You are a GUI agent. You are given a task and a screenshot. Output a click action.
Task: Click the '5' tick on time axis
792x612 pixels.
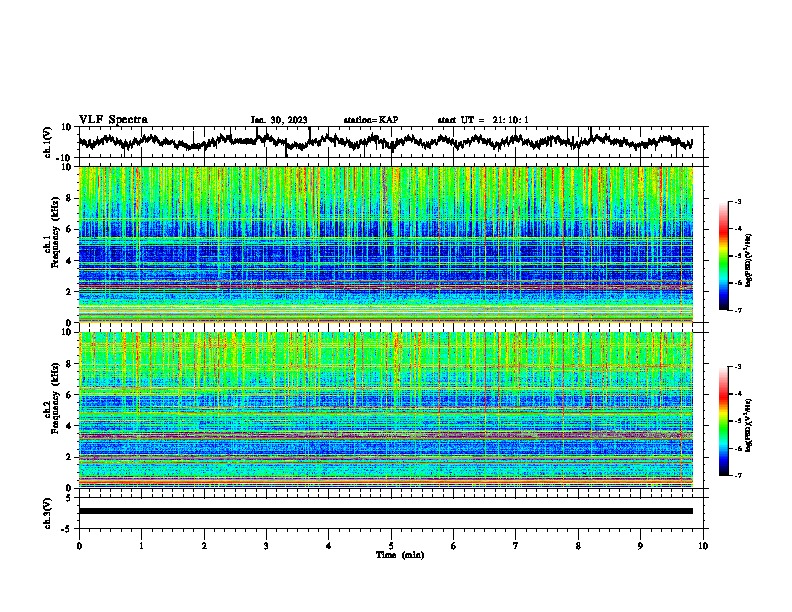391,546
